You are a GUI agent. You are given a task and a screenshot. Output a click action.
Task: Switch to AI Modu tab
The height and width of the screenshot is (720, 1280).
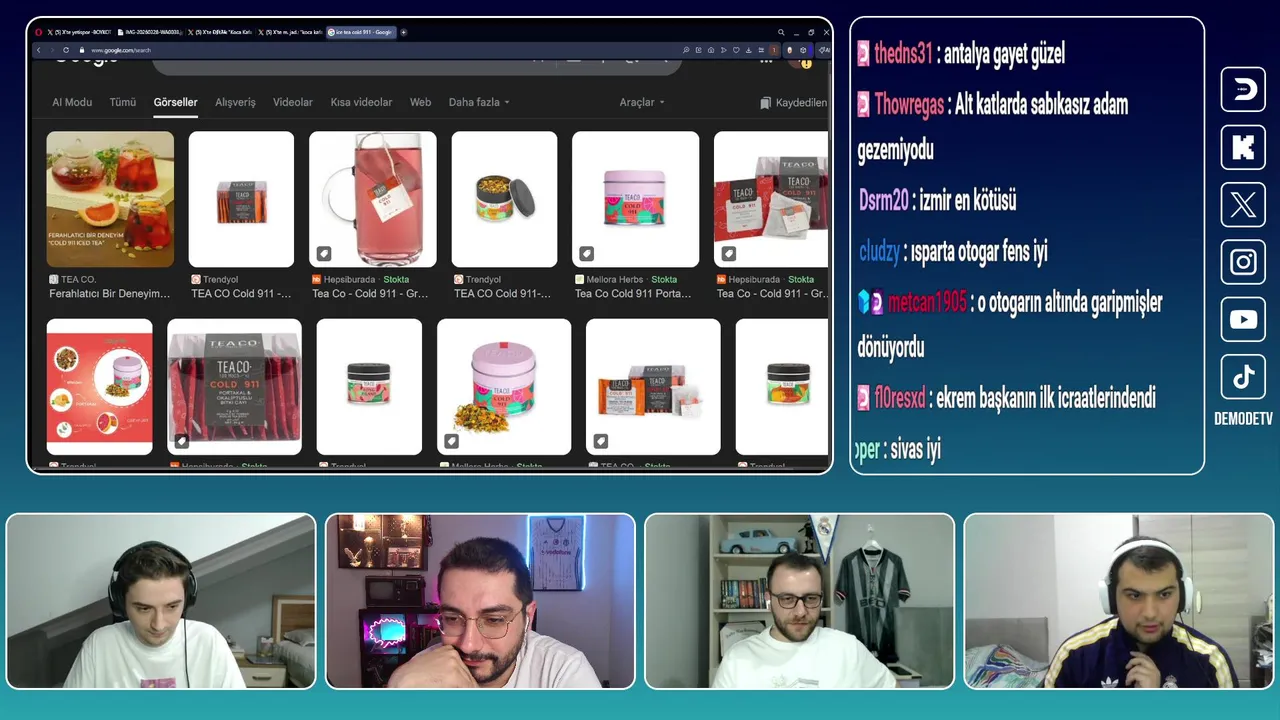72,102
